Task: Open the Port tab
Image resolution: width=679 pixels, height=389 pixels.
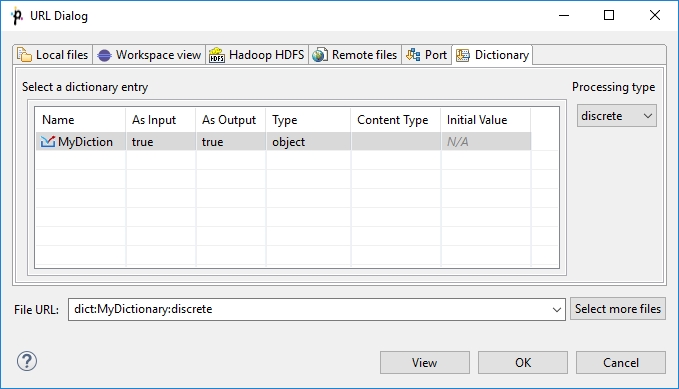Action: pyautogui.click(x=427, y=55)
